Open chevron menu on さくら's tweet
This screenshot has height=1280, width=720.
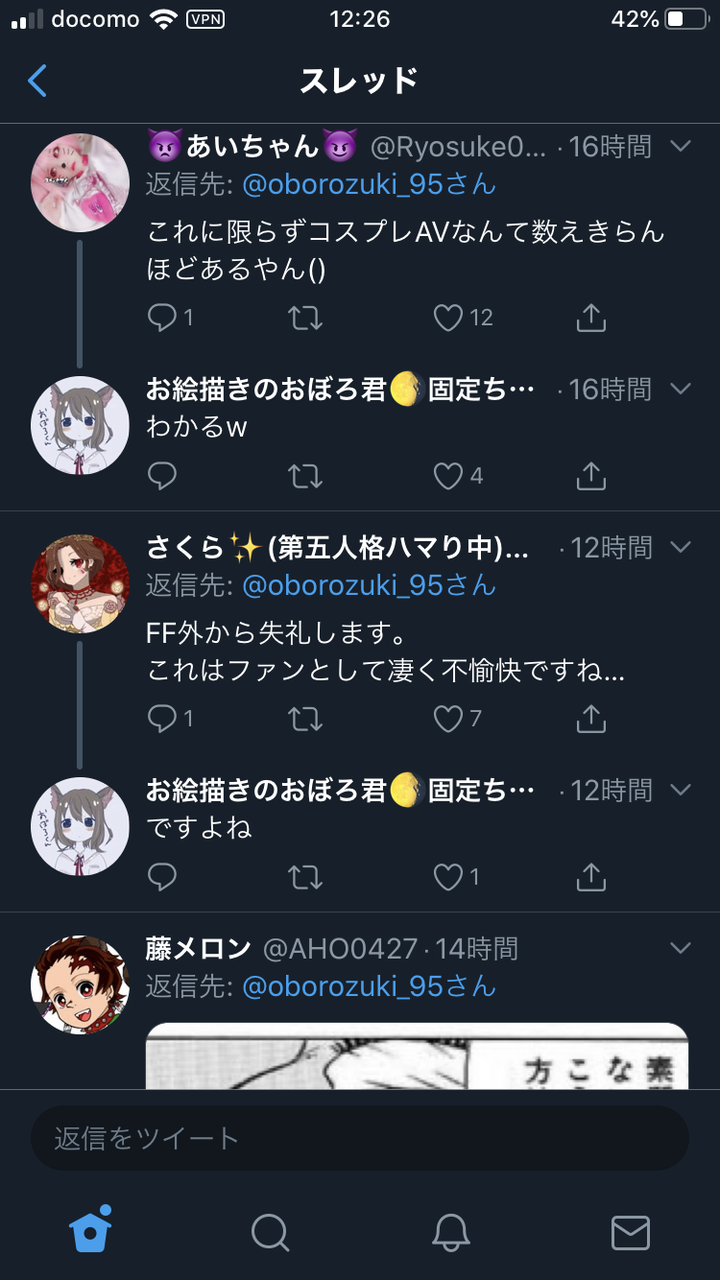(x=680, y=547)
